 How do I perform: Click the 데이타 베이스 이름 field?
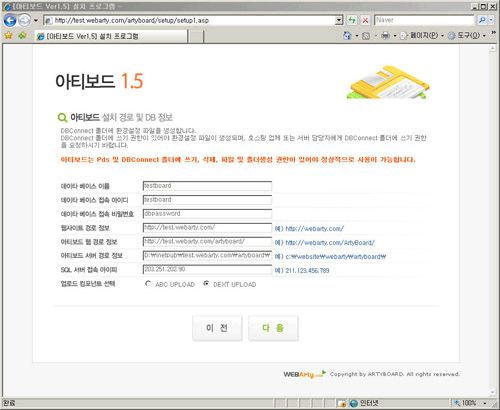tap(207, 186)
